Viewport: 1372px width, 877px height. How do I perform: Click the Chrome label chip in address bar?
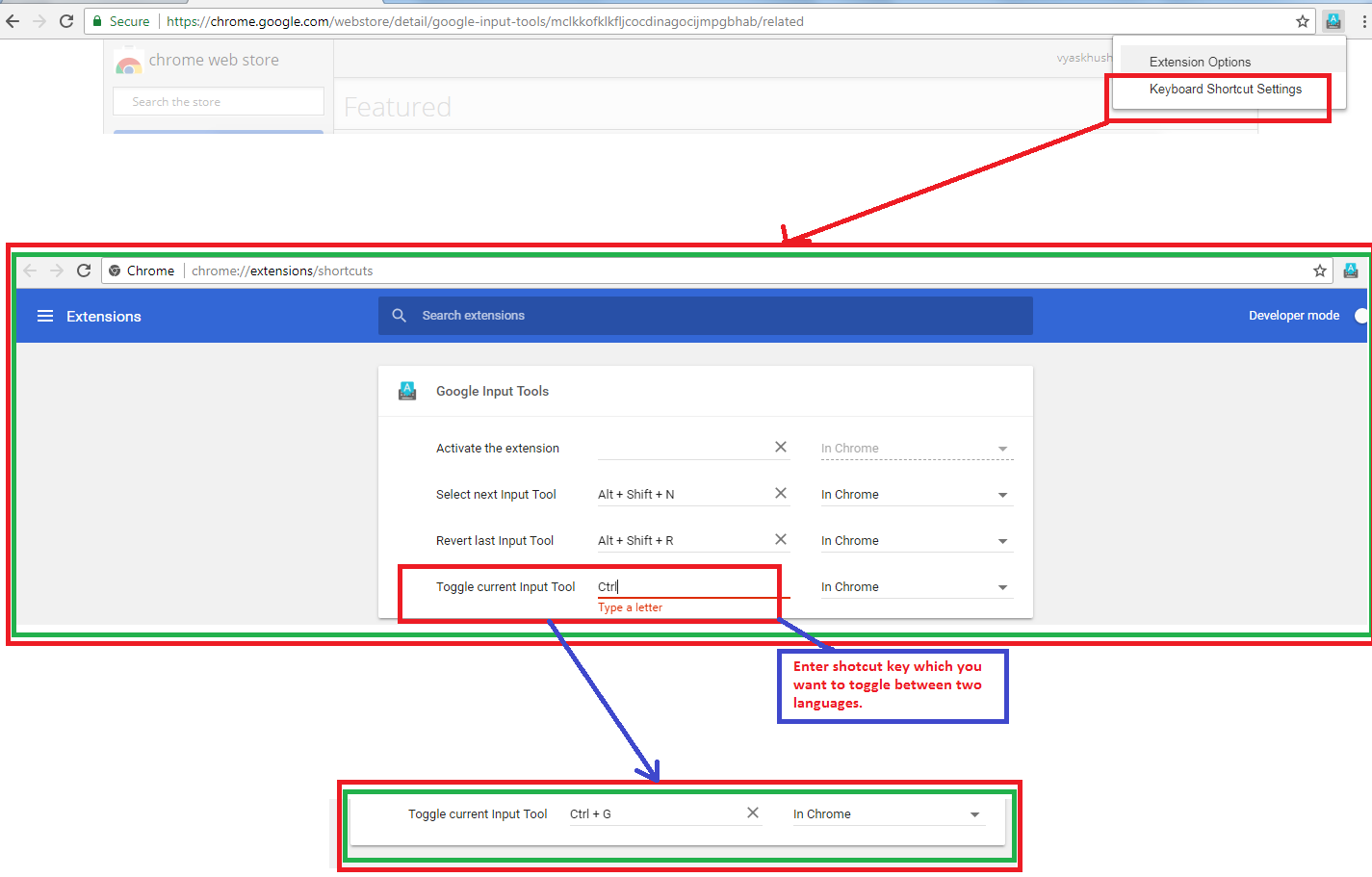click(142, 271)
